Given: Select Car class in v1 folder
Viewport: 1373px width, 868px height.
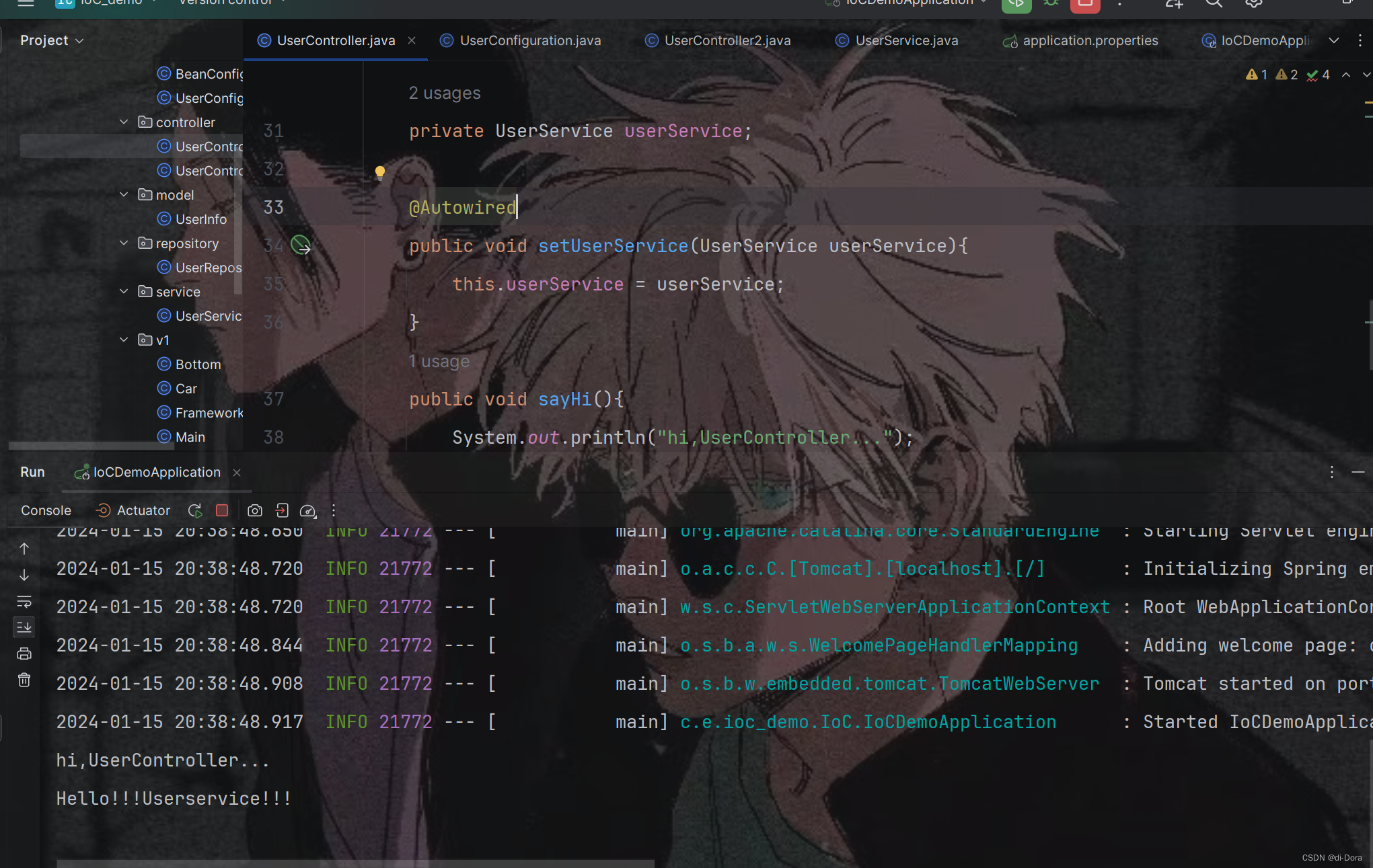Looking at the screenshot, I should [x=177, y=388].
